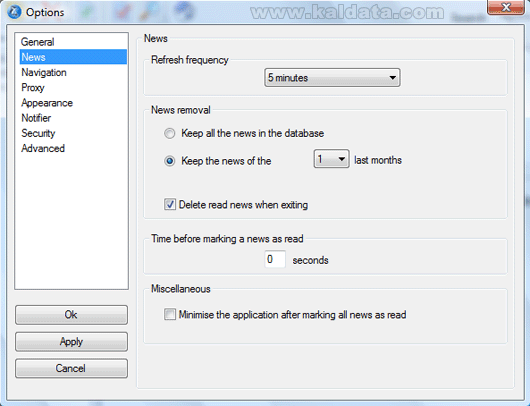Click the seconds input field
Viewport: 530px width, 406px height.
(275, 259)
